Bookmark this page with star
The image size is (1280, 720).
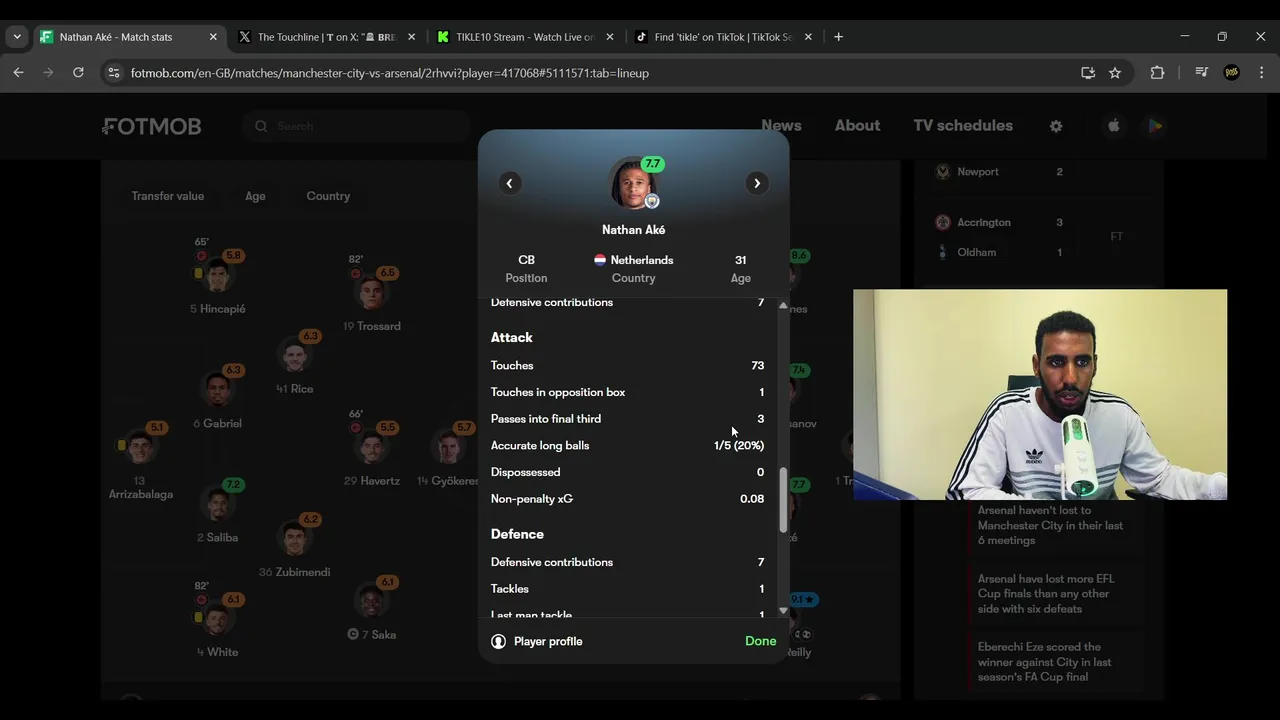pos(1115,73)
